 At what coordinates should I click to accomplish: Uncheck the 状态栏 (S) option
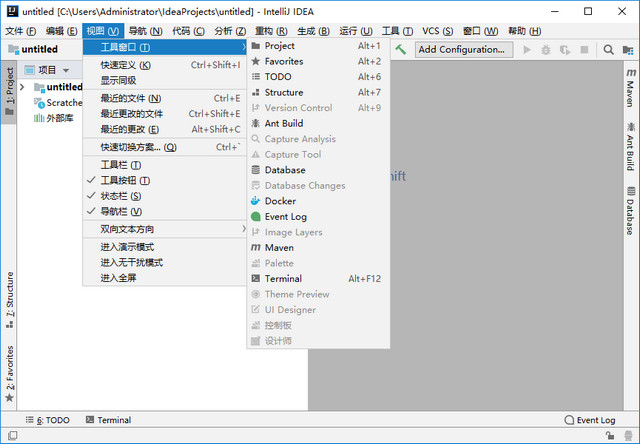click(x=164, y=196)
